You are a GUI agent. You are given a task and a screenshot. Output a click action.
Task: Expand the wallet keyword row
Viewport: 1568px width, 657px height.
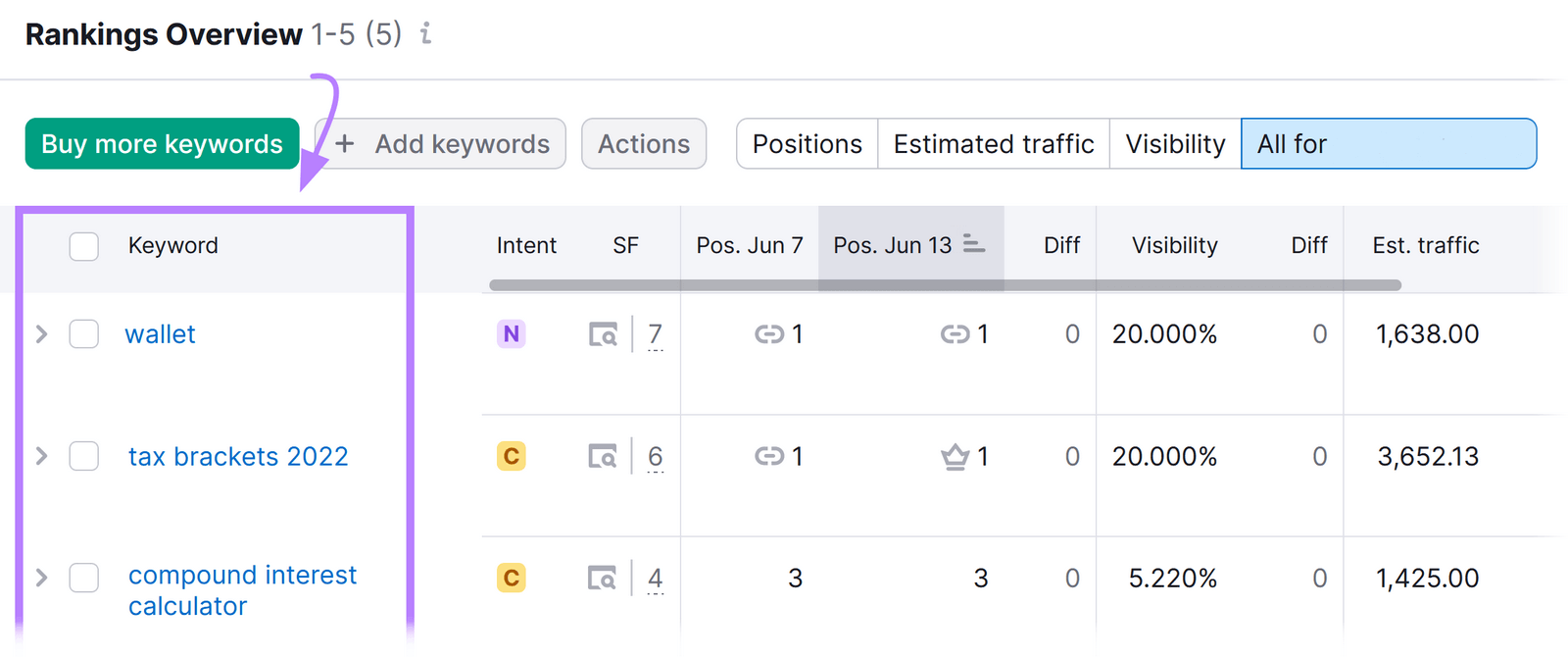[x=41, y=334]
